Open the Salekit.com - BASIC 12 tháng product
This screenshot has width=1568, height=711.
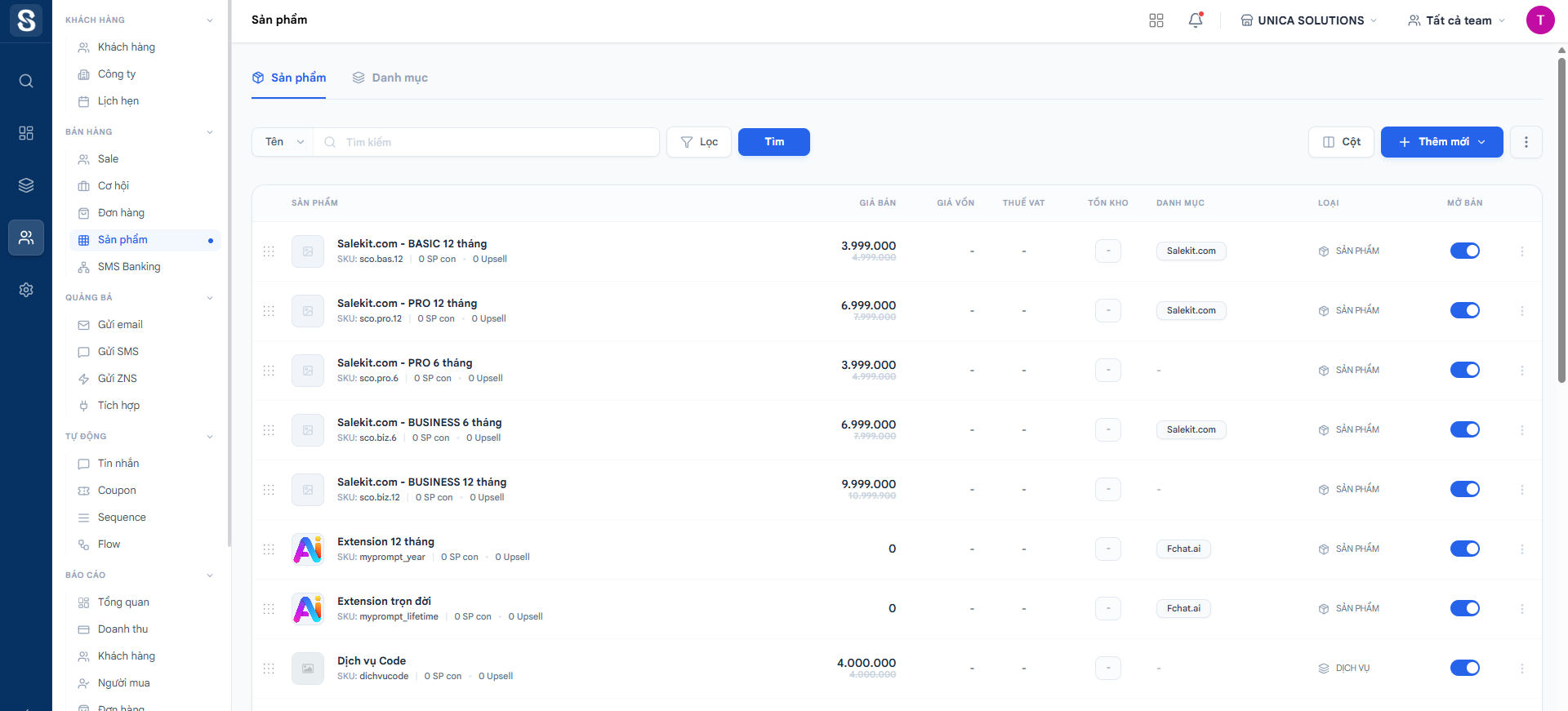[x=412, y=244]
